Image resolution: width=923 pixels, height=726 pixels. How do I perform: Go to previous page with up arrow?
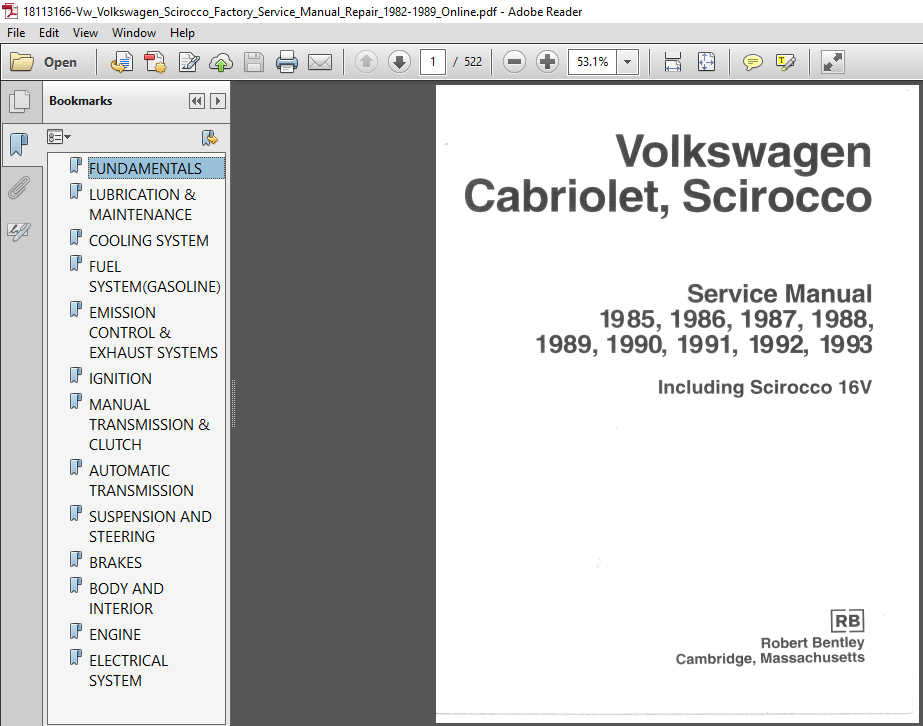[366, 62]
